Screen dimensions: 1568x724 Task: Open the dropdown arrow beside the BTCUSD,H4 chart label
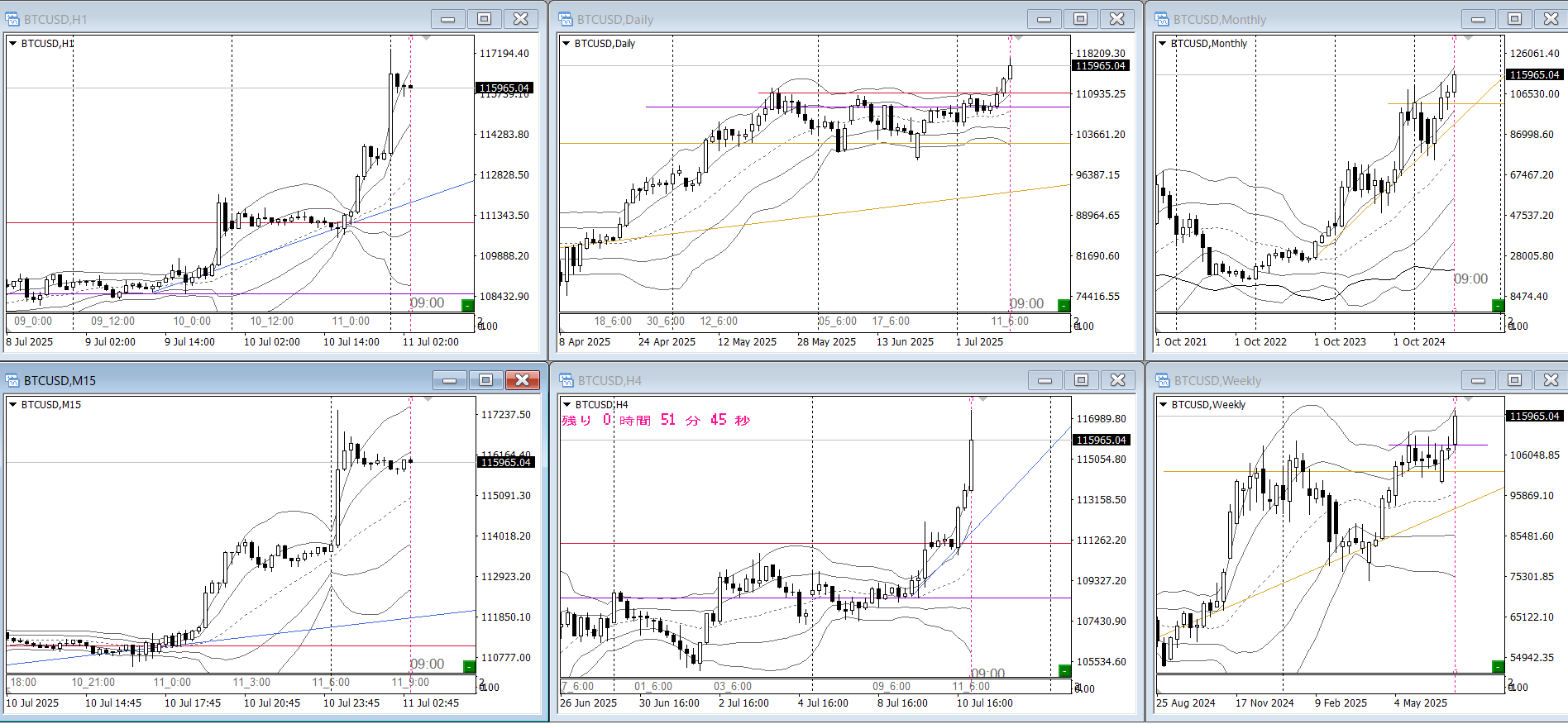(x=567, y=404)
